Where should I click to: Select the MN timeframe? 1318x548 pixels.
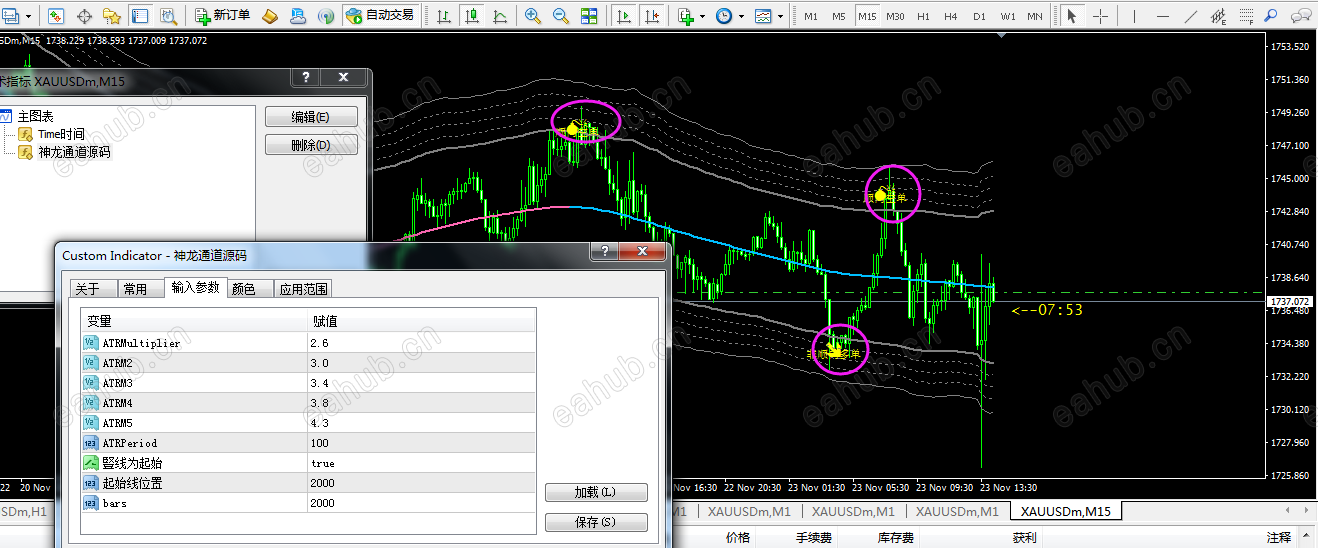(x=1035, y=16)
